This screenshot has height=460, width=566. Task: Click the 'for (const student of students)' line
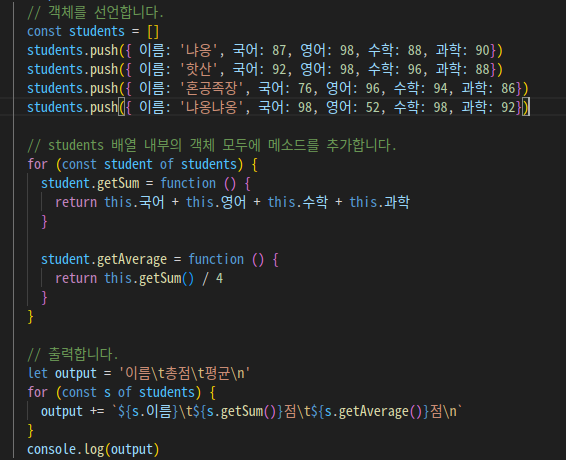coord(143,165)
